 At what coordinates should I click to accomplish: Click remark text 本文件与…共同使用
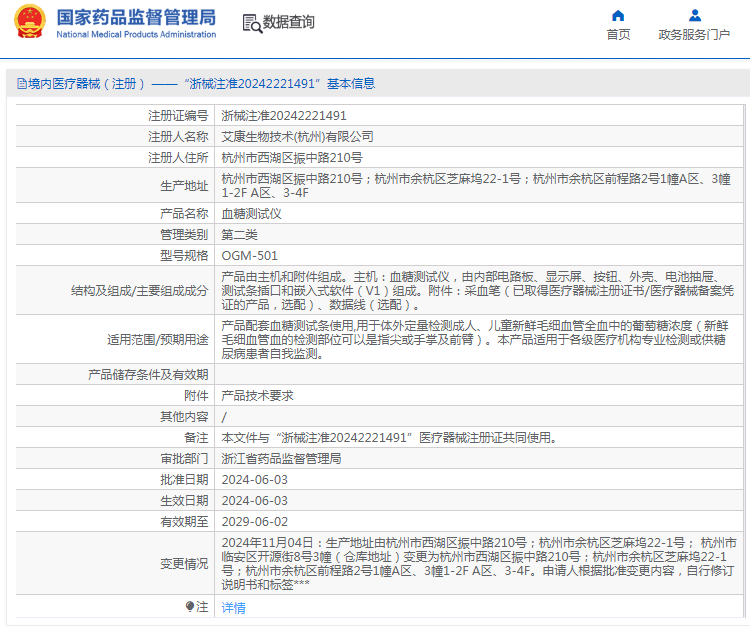tap(389, 438)
